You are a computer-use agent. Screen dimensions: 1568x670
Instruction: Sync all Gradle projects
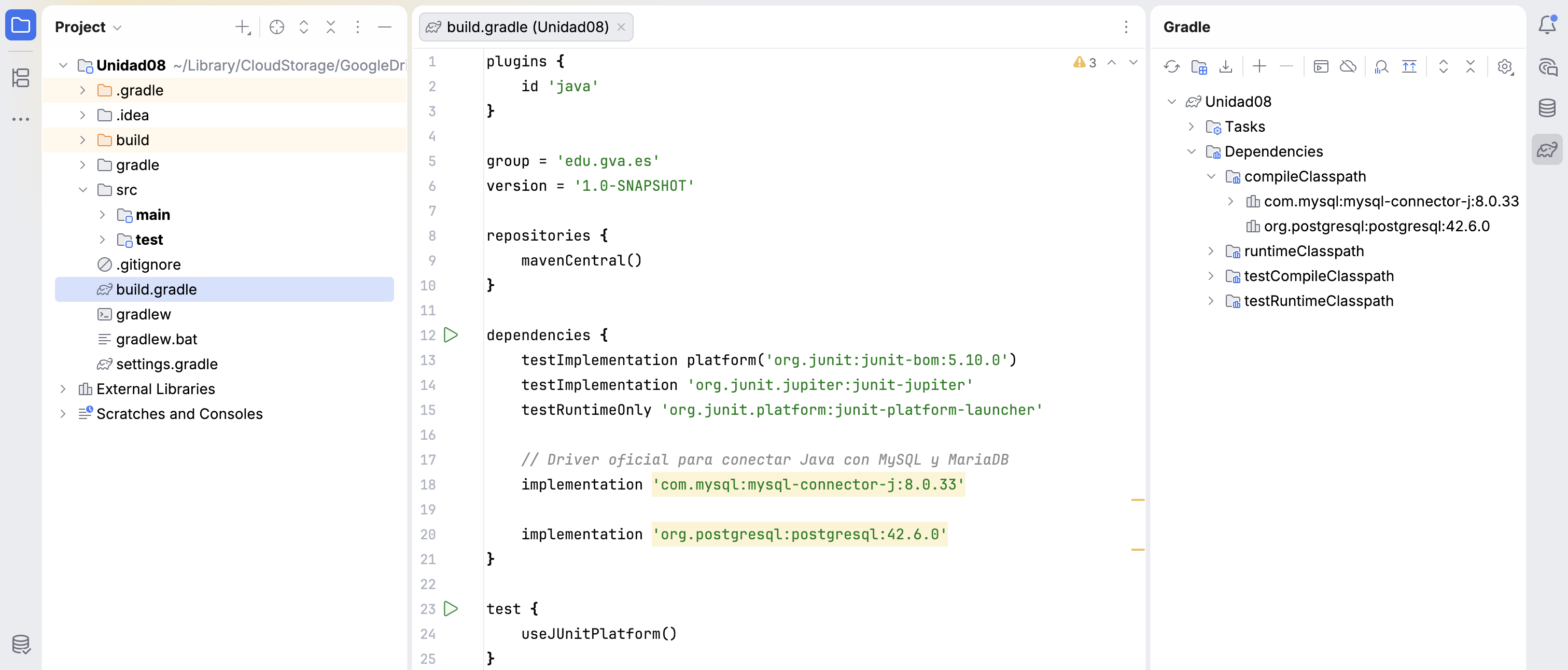(x=1172, y=66)
